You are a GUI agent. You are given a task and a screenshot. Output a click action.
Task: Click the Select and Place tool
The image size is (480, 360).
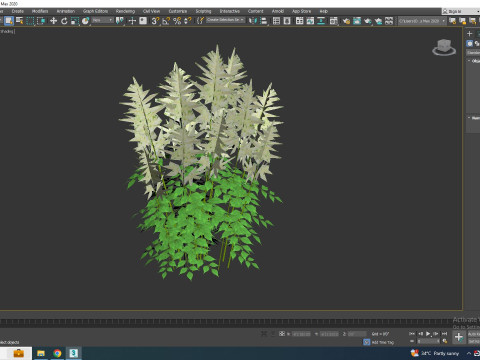(85, 21)
